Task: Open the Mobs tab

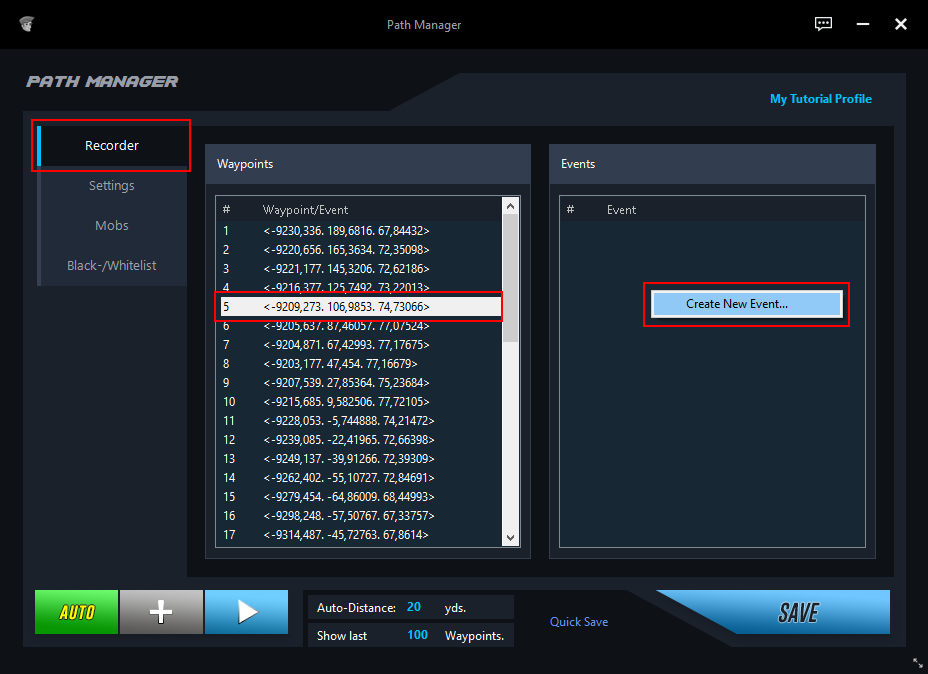Action: point(112,226)
